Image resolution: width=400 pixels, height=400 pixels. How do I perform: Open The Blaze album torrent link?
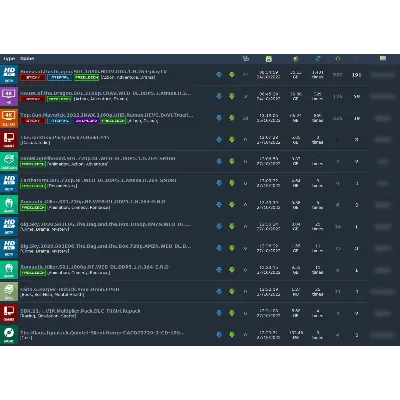(x=102, y=333)
